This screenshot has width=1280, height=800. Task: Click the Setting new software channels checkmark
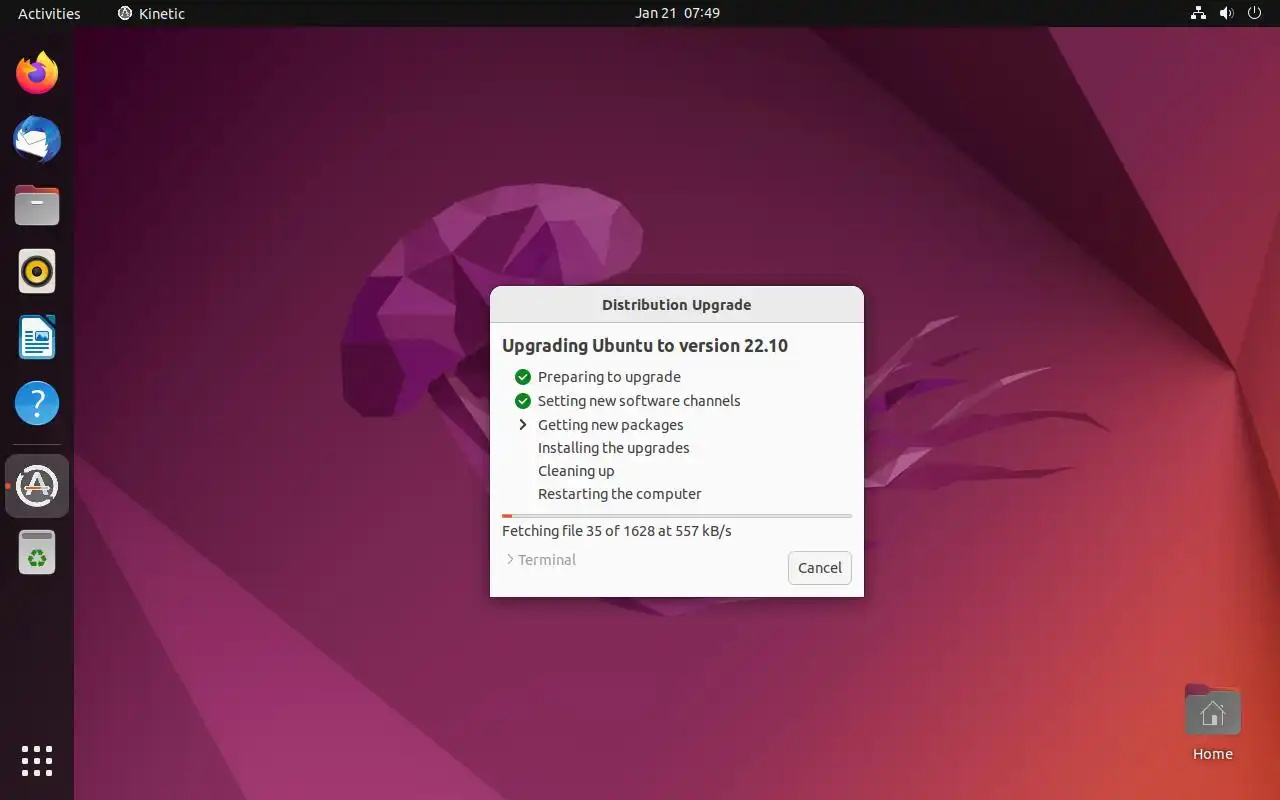pyautogui.click(x=522, y=401)
